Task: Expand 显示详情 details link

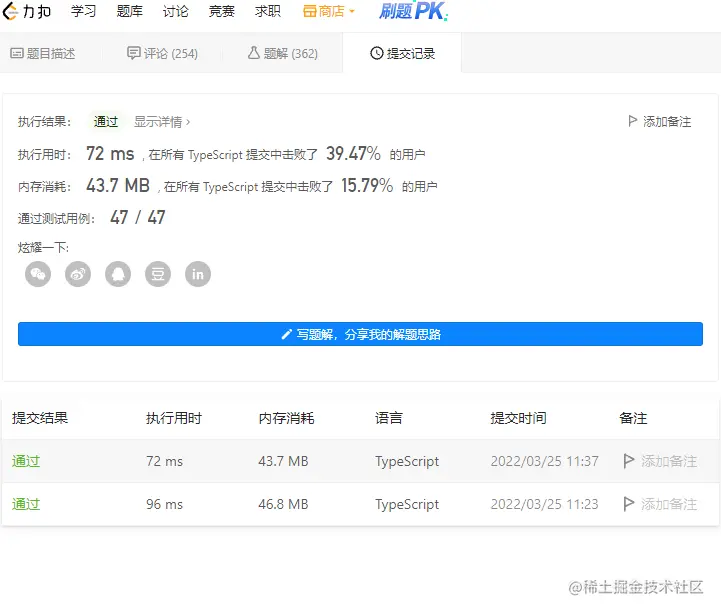Action: tap(162, 122)
